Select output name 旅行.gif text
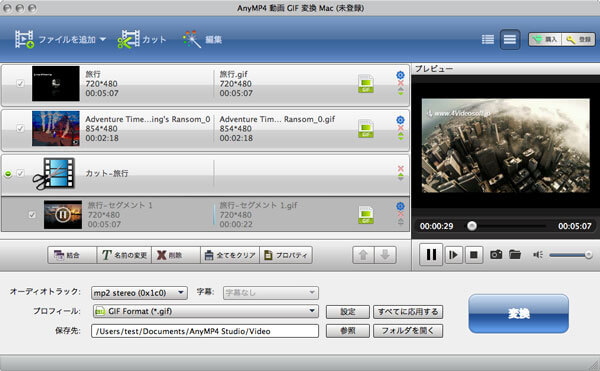 coord(233,74)
